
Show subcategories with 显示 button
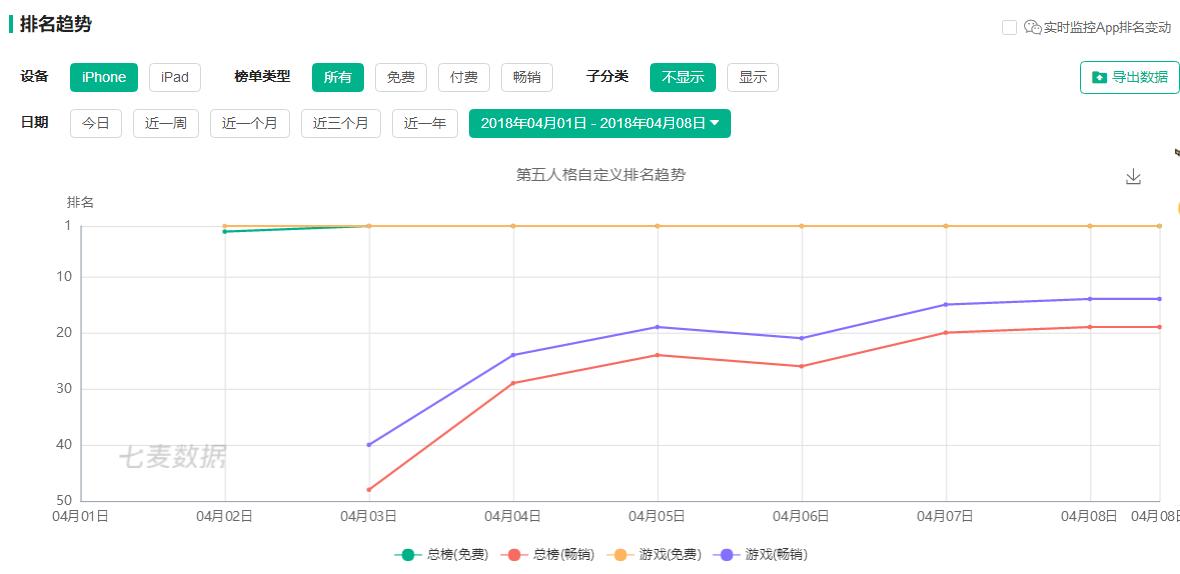(753, 77)
